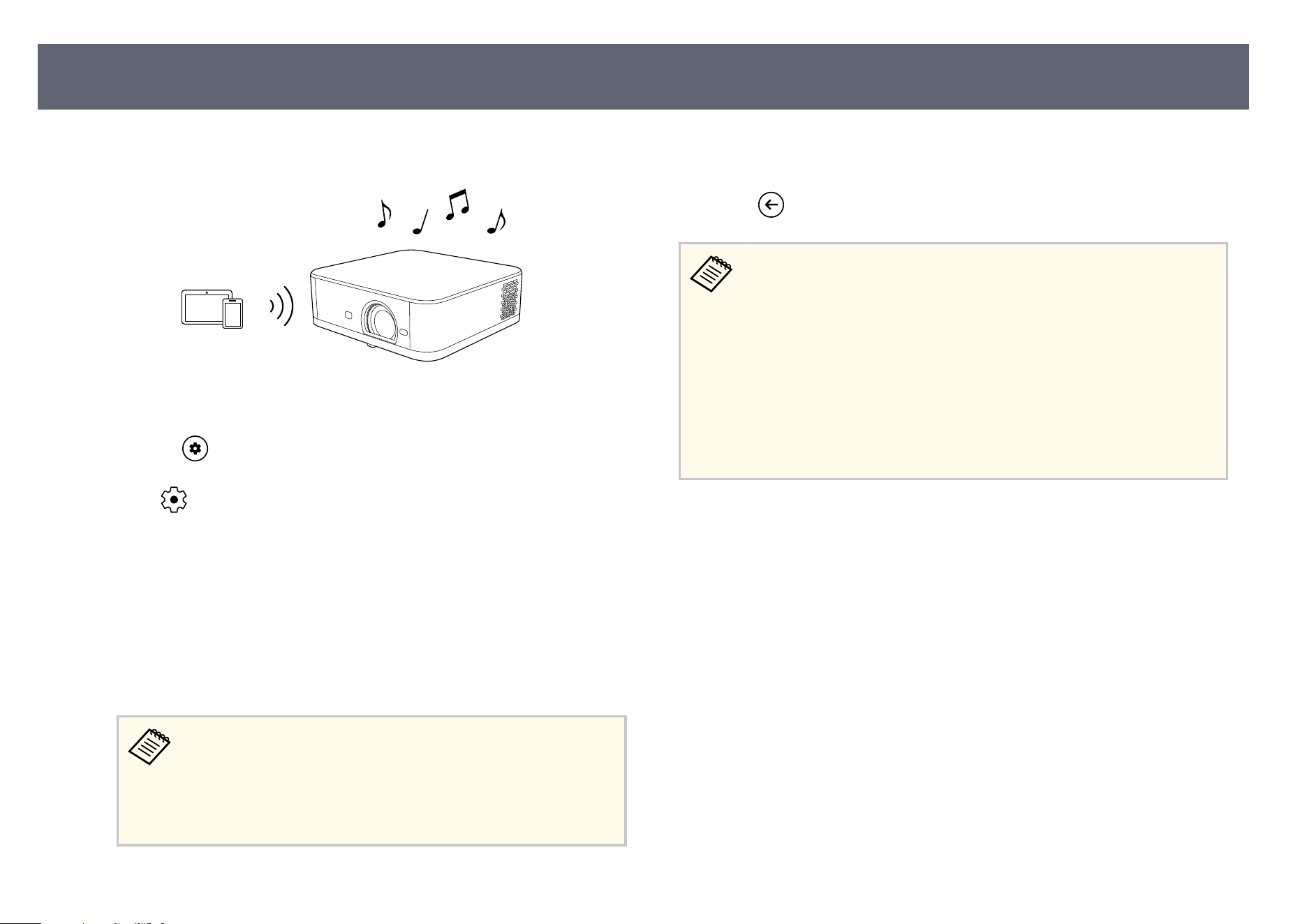Click the beamed double music note
Screen dimensions: 1307x924
457,204
